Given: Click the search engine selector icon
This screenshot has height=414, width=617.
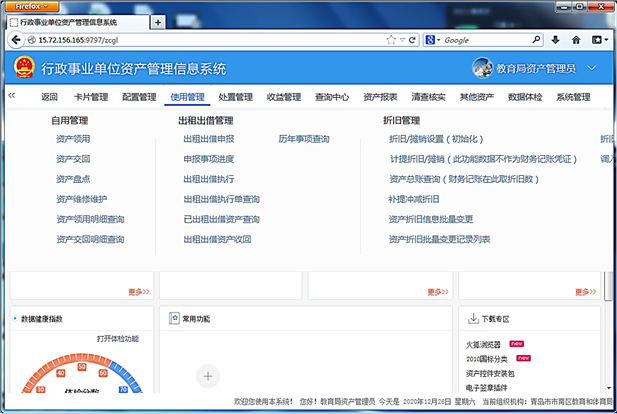Looking at the screenshot, I should [x=432, y=40].
